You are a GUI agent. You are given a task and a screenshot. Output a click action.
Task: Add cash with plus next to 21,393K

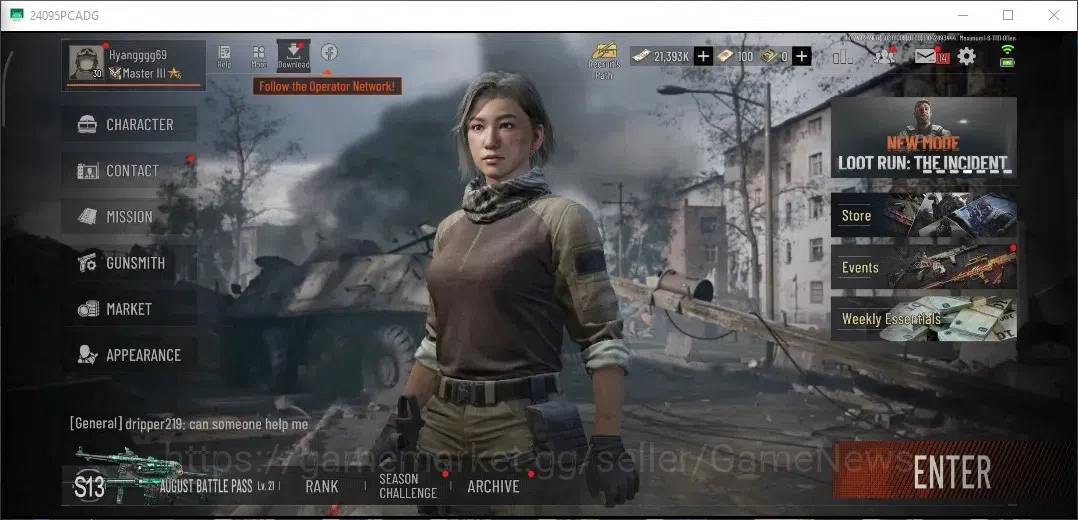[x=703, y=56]
